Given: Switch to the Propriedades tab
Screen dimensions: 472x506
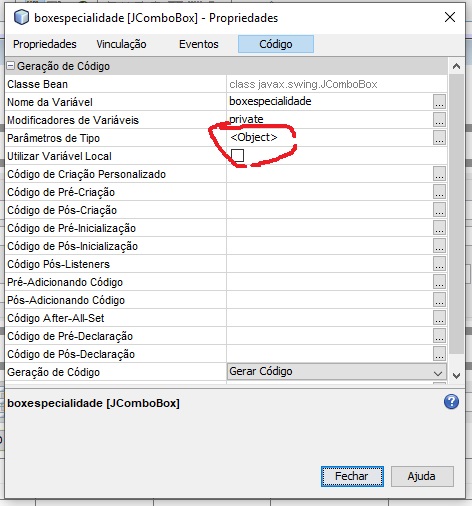Looking at the screenshot, I should [x=45, y=44].
